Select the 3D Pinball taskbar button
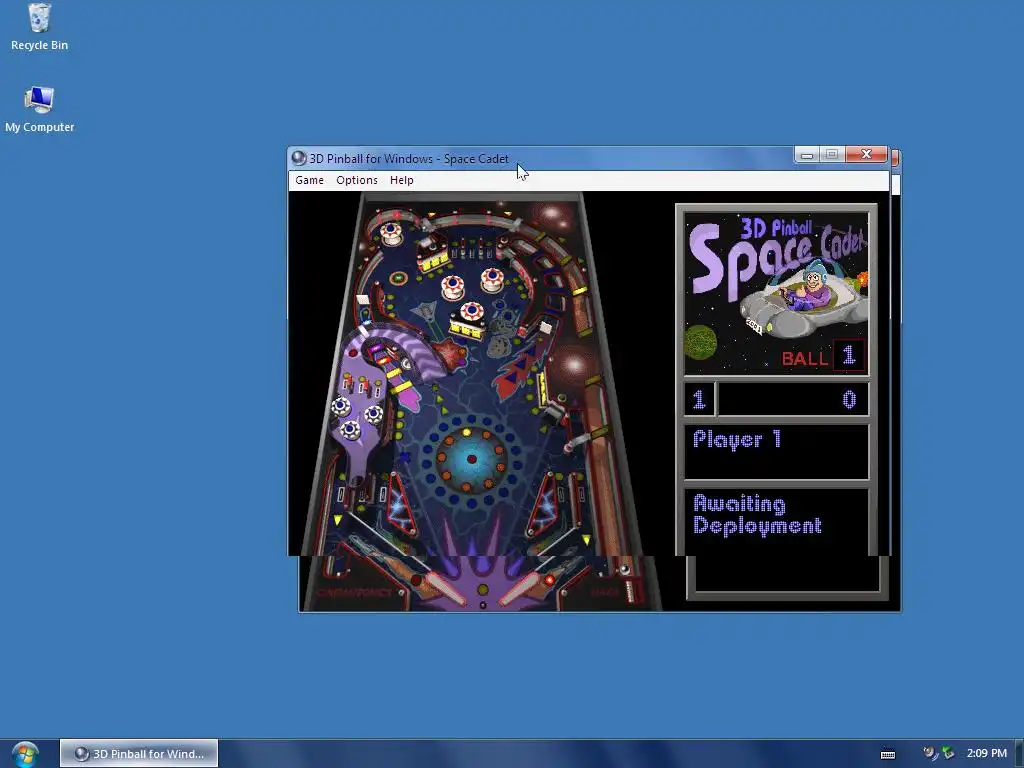 click(139, 754)
